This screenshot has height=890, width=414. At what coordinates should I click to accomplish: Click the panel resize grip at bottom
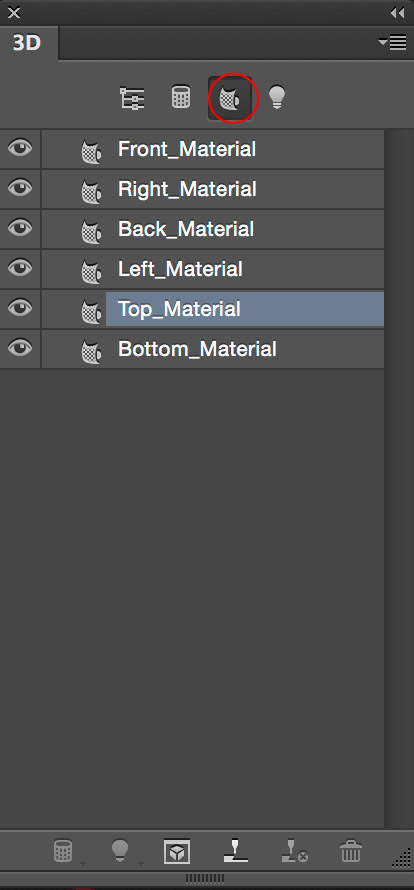(x=205, y=879)
